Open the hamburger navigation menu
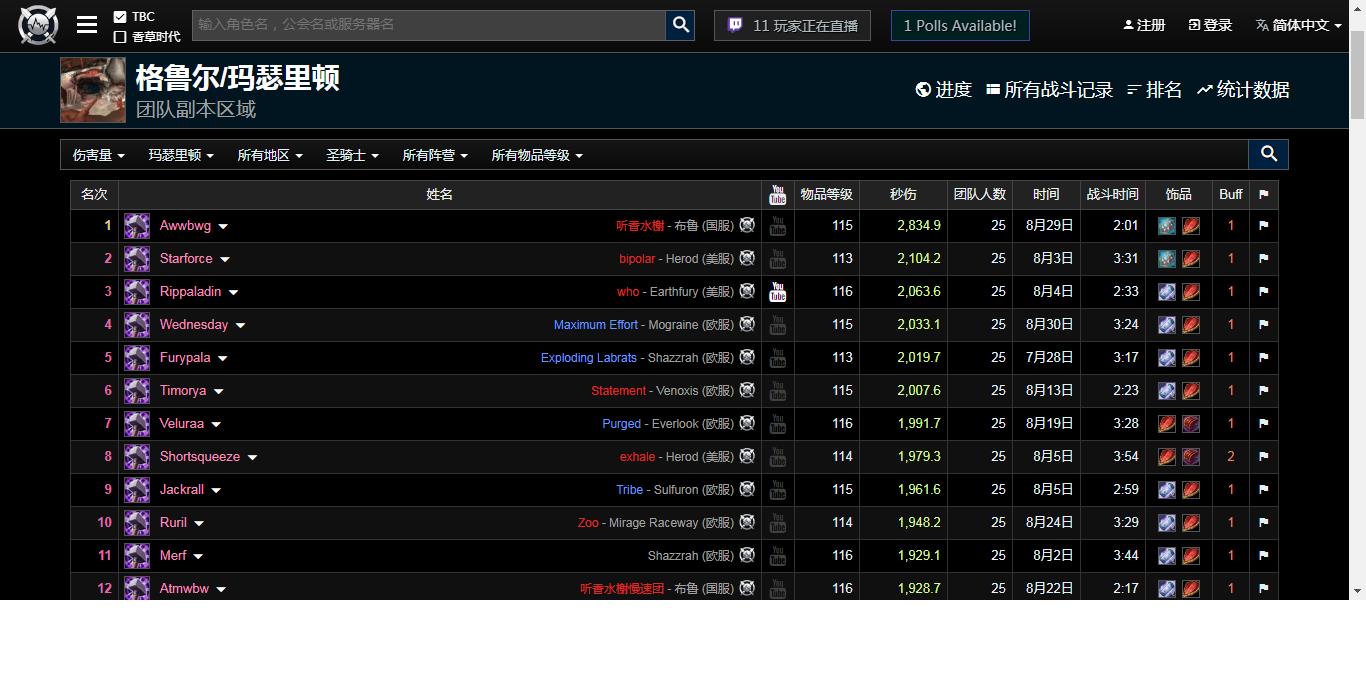1366x674 pixels. click(87, 25)
